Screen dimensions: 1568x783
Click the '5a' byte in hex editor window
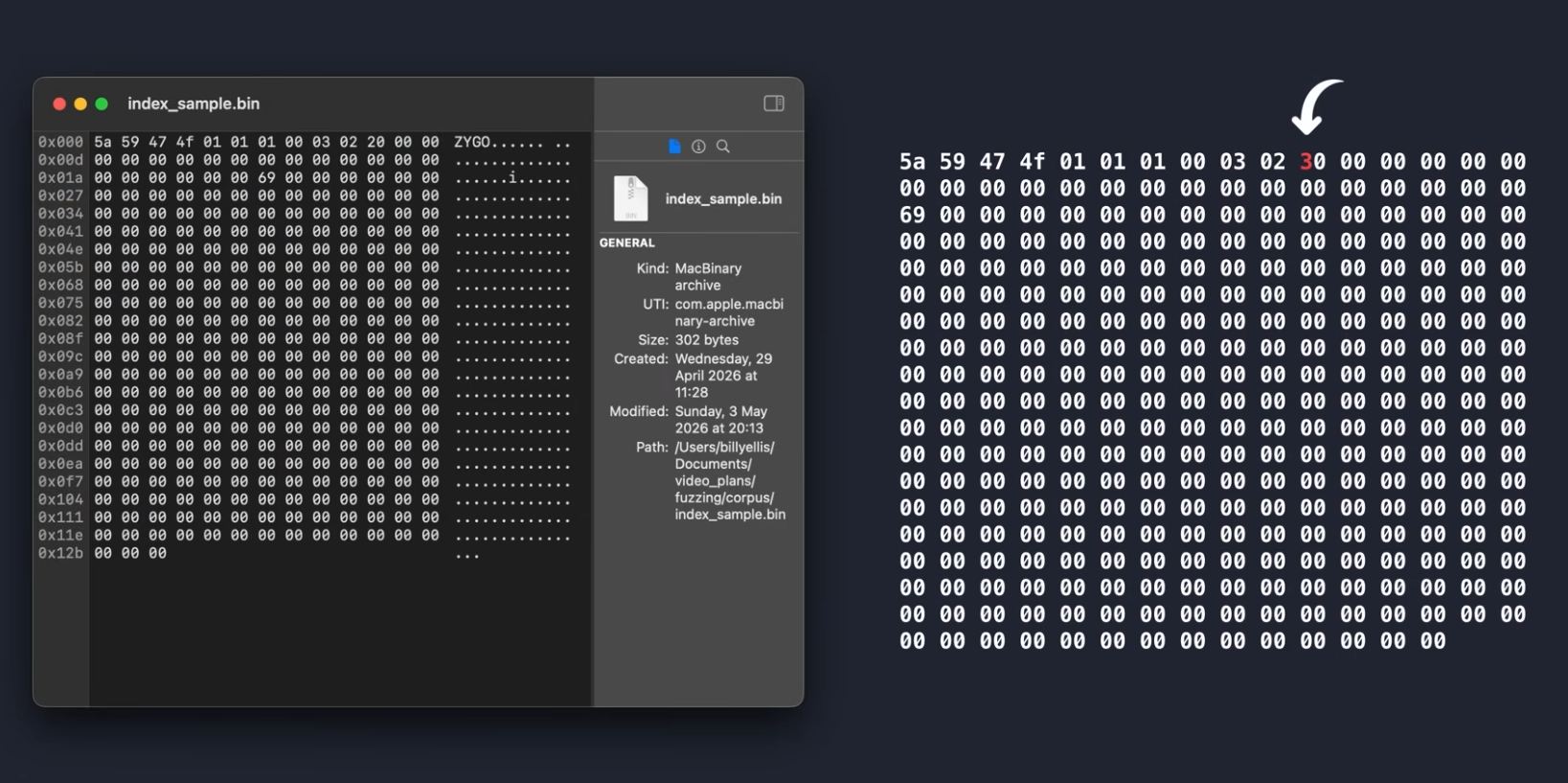click(x=102, y=142)
